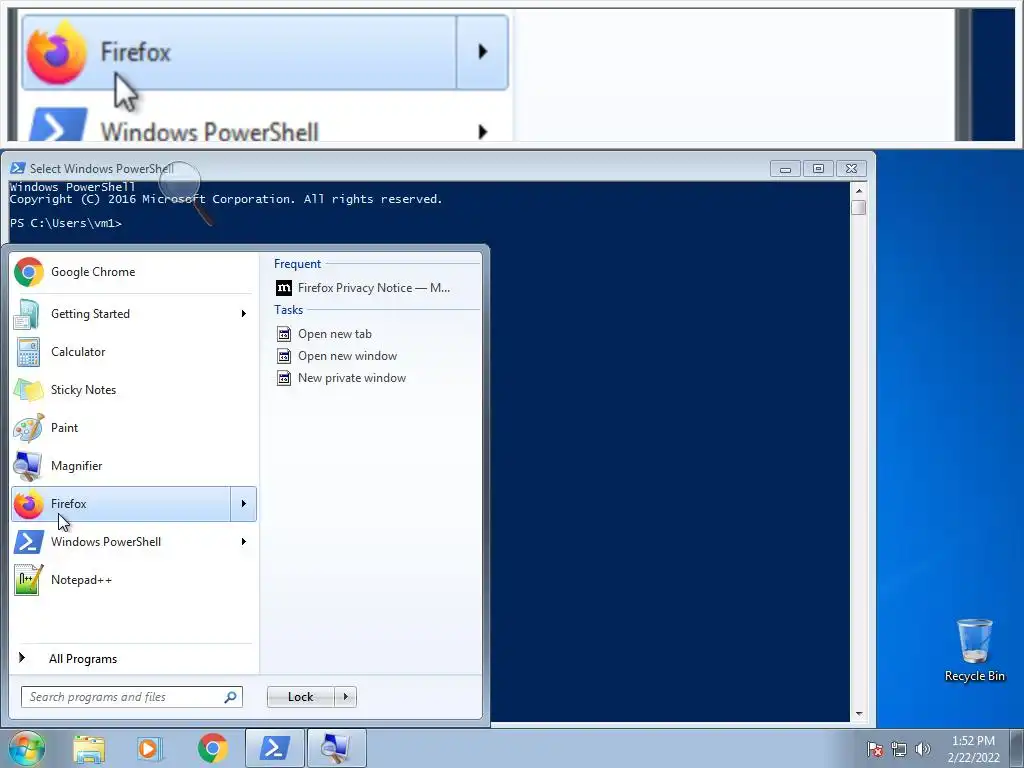1024x768 pixels.
Task: Expand the Windows PowerShell jump list arrow
Action: pos(244,542)
